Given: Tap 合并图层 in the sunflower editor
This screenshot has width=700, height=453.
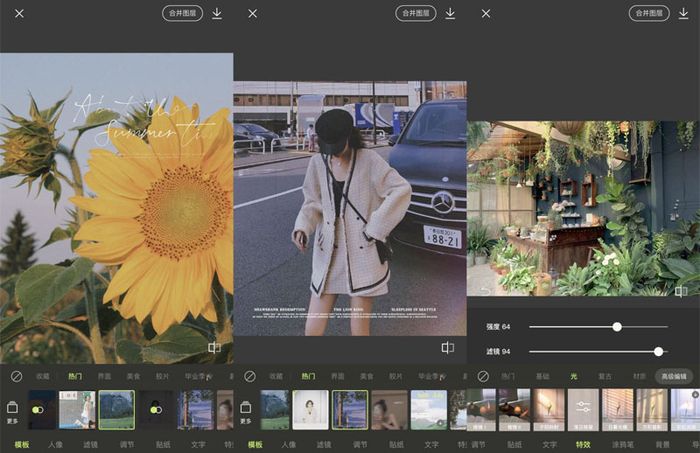Looking at the screenshot, I should coord(183,13).
